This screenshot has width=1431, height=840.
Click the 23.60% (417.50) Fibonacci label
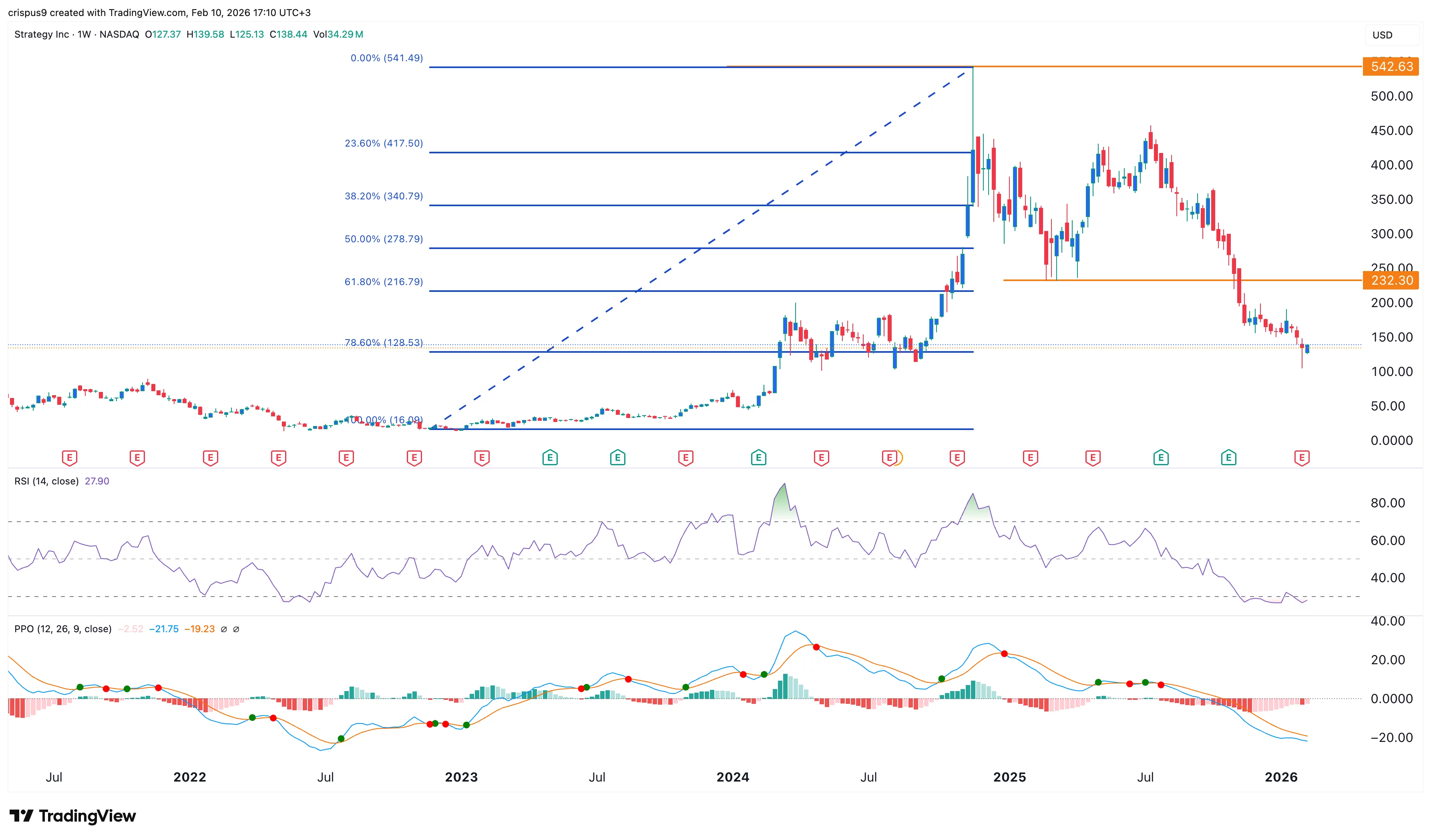coord(384,143)
